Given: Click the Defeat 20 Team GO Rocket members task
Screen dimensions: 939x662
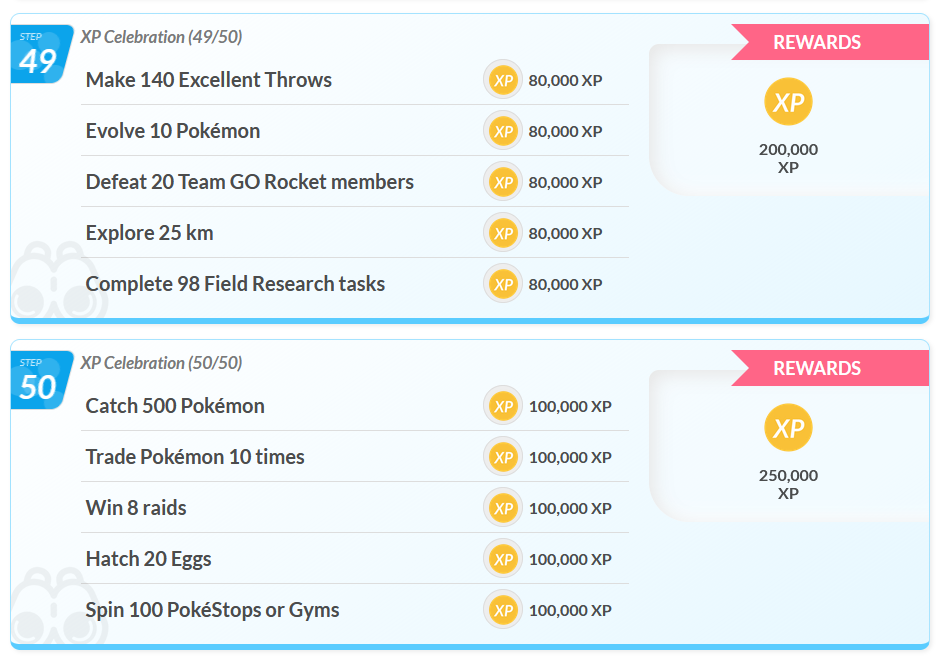Looking at the screenshot, I should (x=250, y=182).
